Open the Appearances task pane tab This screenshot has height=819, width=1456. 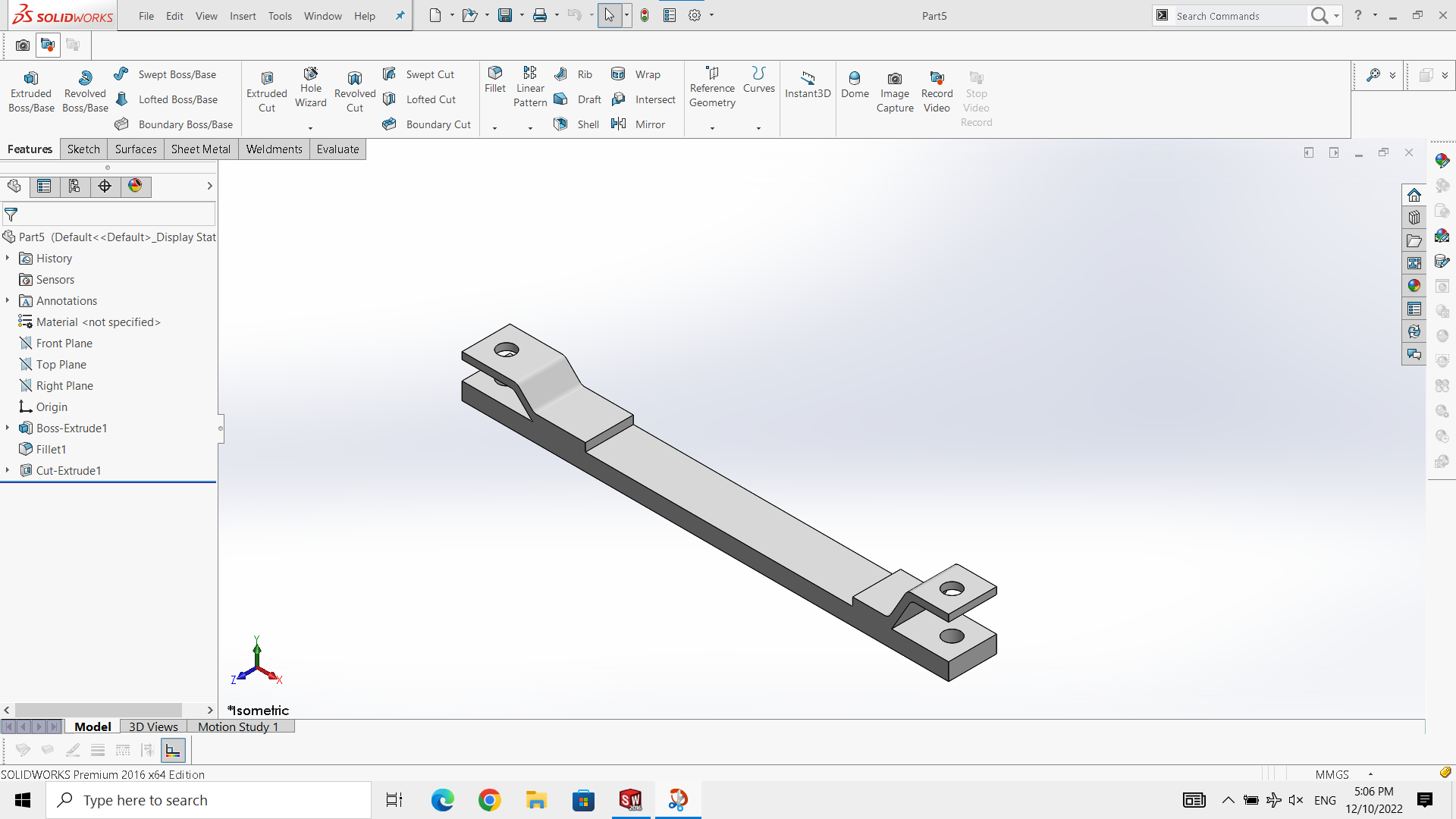click(1414, 286)
